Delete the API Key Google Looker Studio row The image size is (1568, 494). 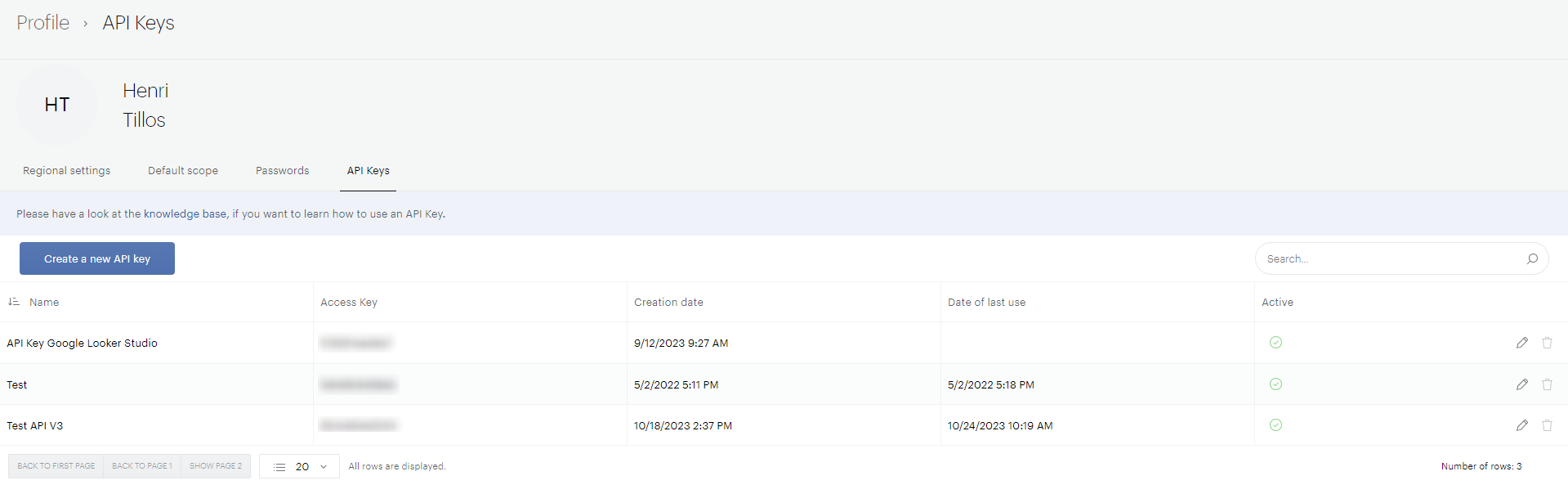pyautogui.click(x=1547, y=343)
